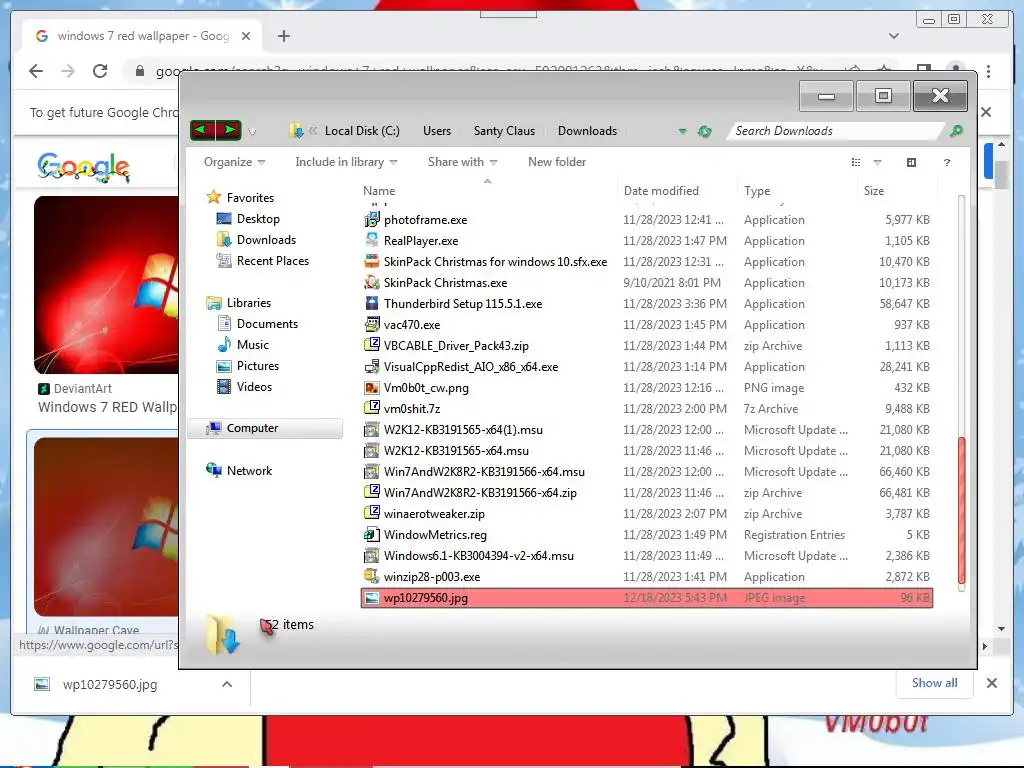Click the refresh icon in Explorer address bar
The width and height of the screenshot is (1024, 768).
(x=704, y=131)
